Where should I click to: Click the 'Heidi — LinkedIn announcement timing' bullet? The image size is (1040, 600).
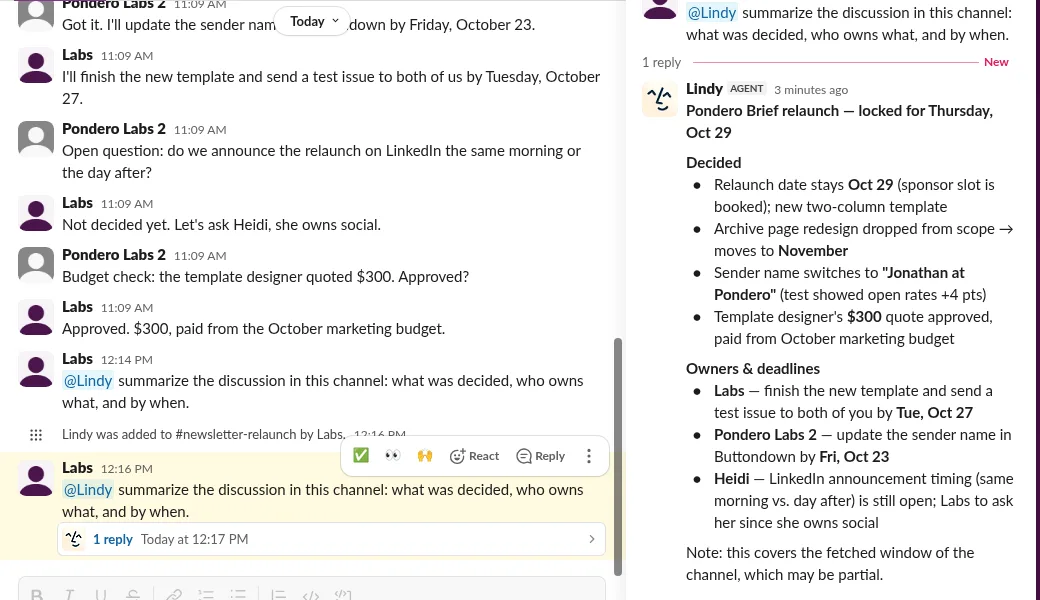pyautogui.click(x=864, y=501)
